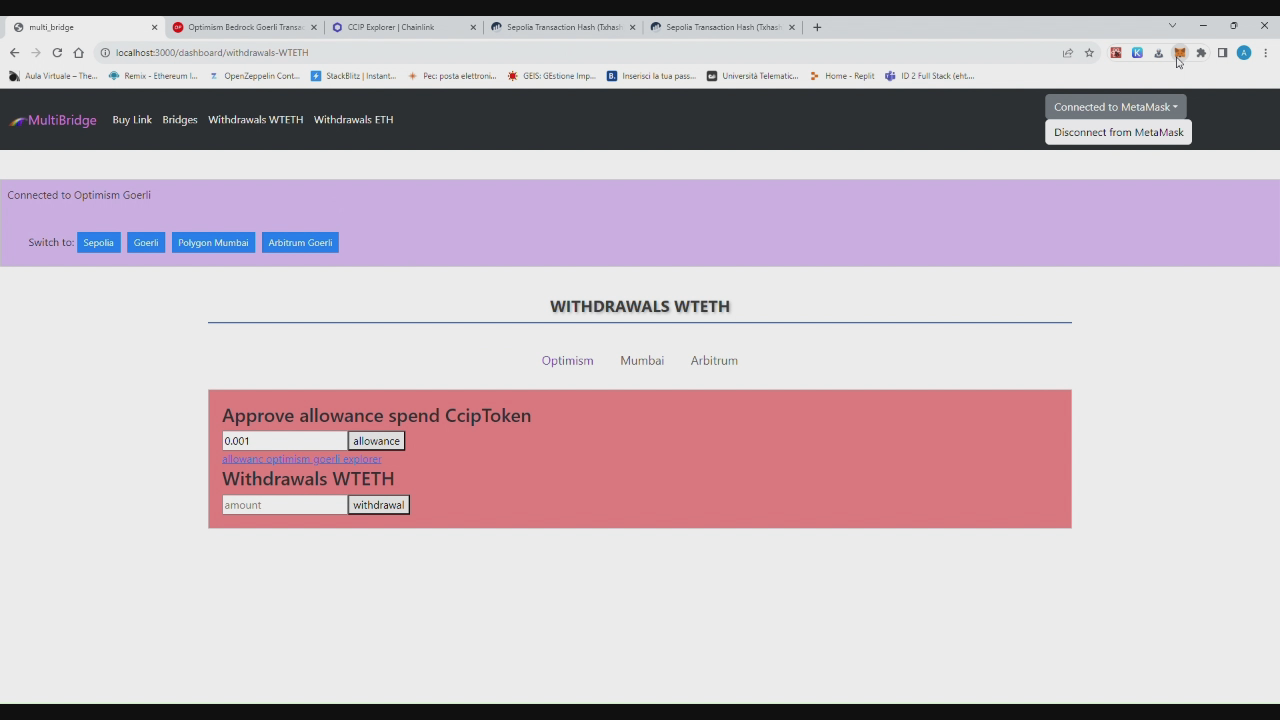Image resolution: width=1280 pixels, height=720 pixels.
Task: Open the Bridges nav item
Action: coord(180,120)
